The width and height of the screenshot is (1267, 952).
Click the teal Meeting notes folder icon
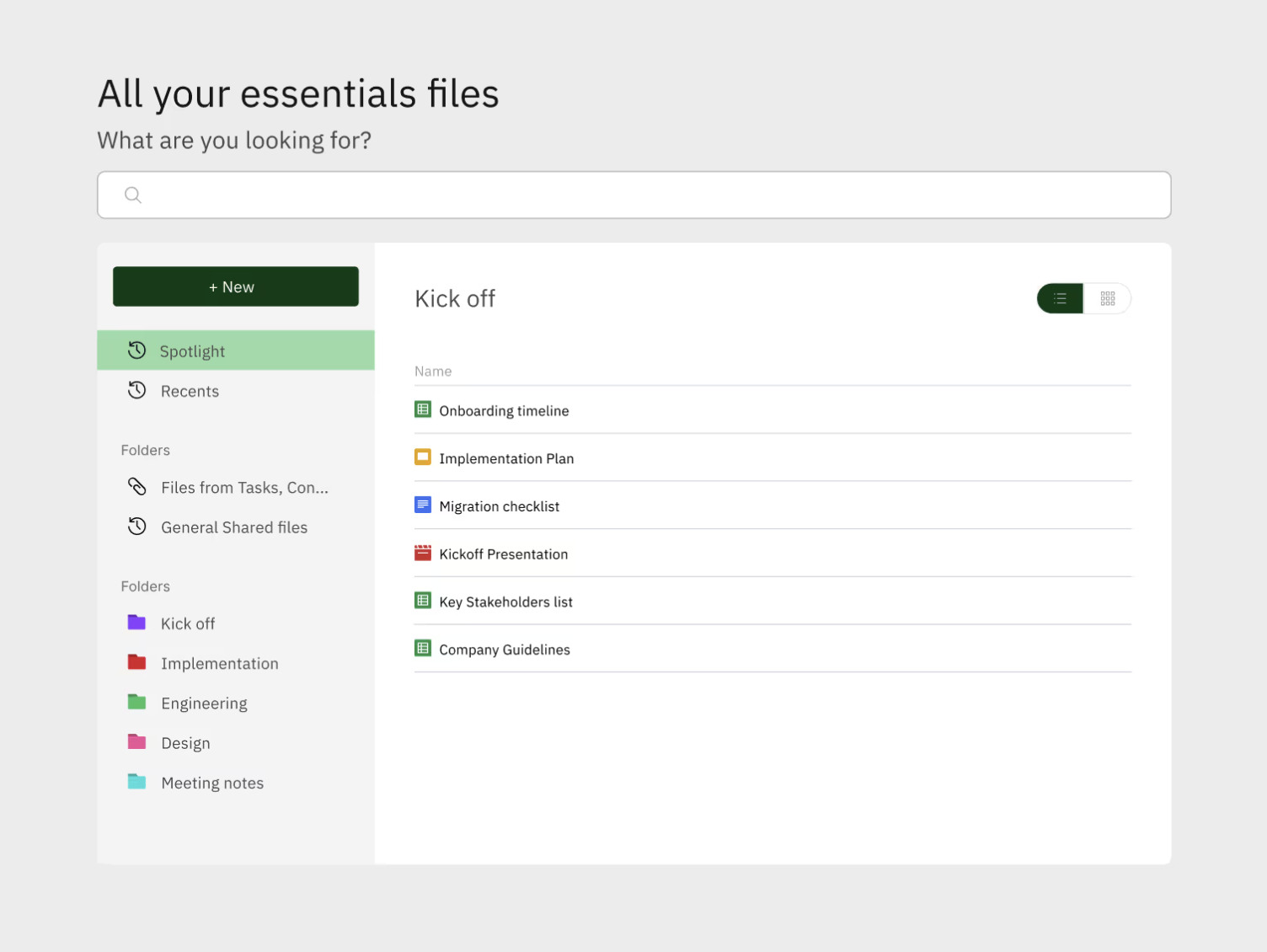(136, 782)
